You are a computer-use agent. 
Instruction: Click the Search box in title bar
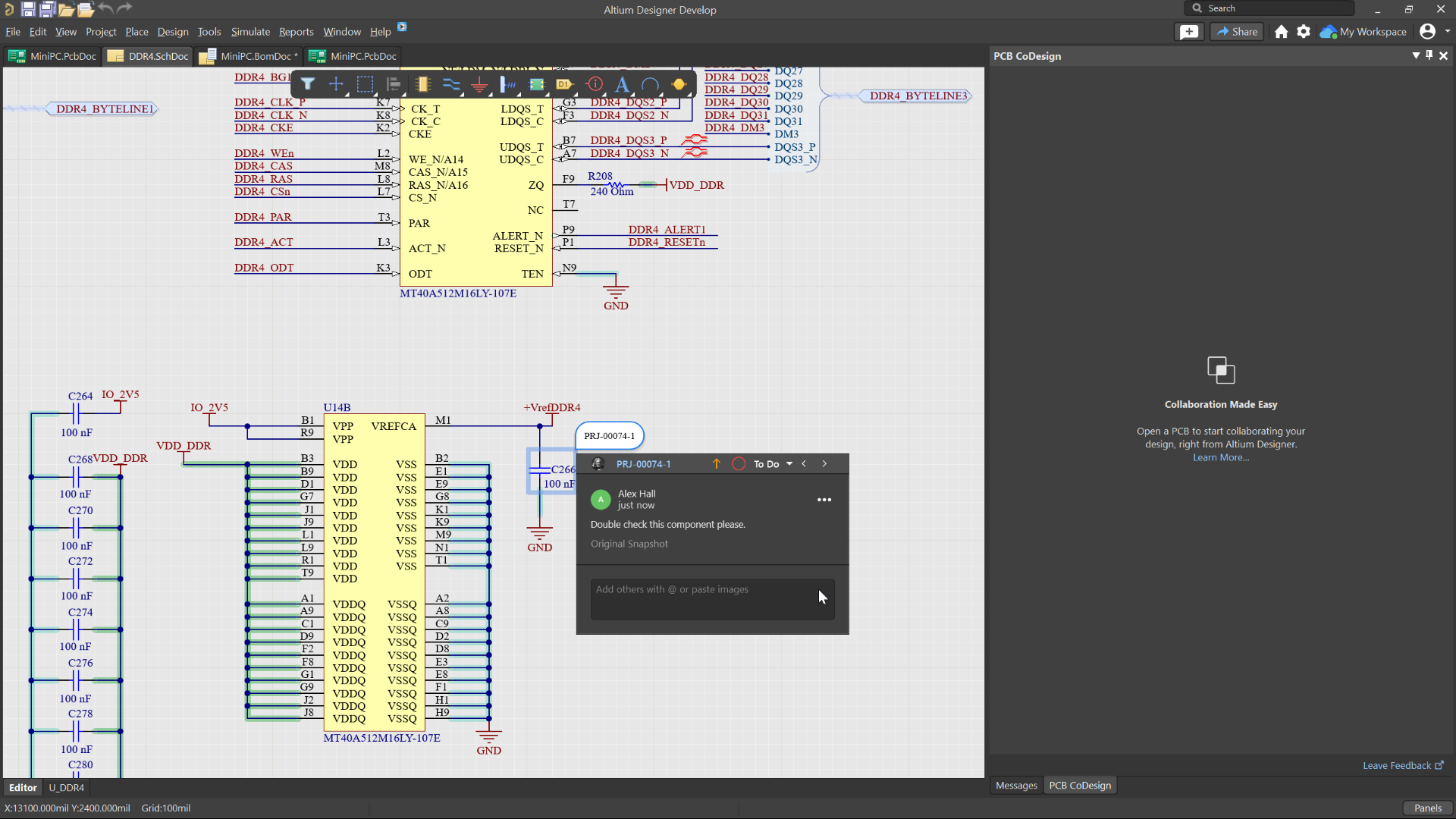(1269, 8)
